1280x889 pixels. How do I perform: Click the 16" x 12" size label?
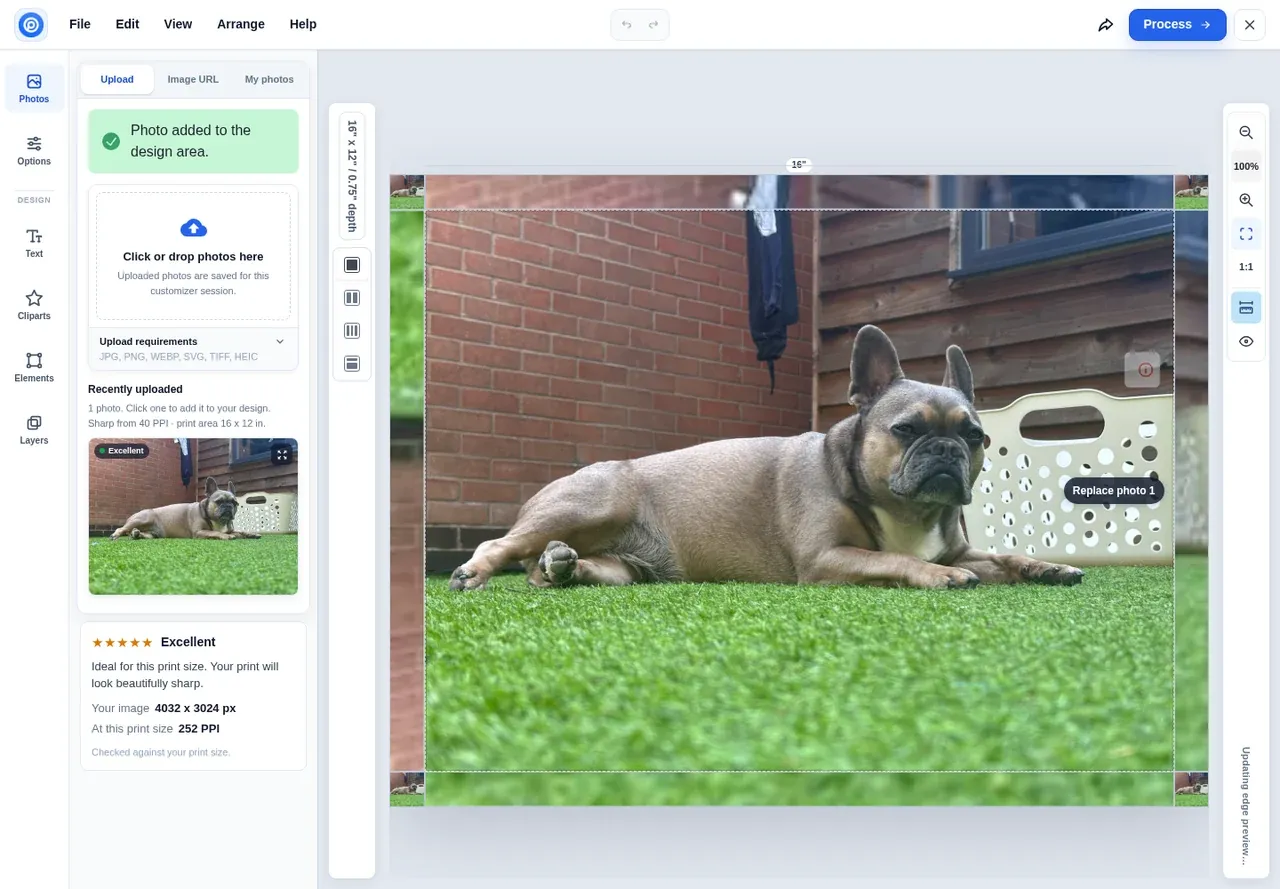[x=352, y=176]
